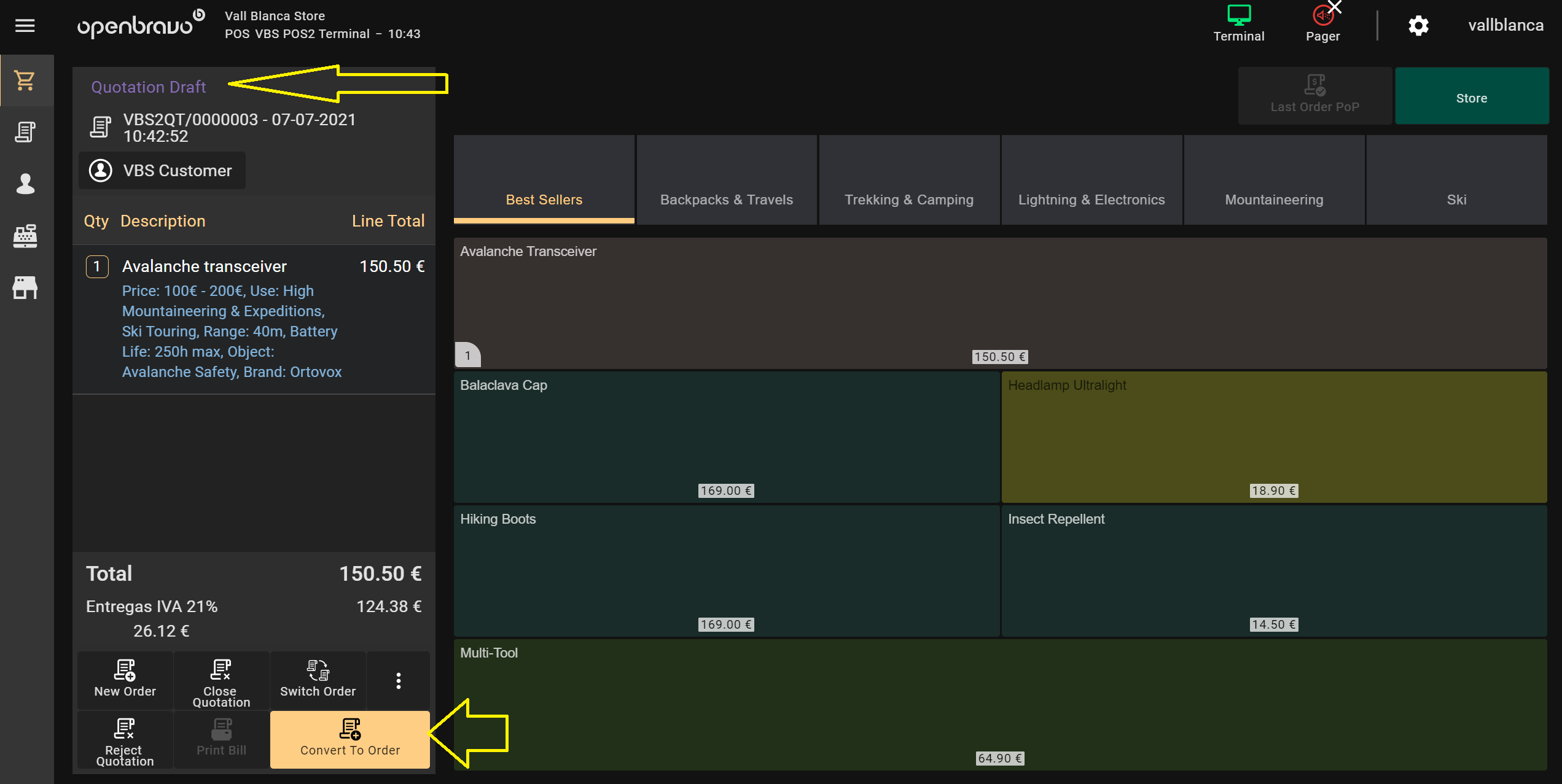Open settings gear in header

pyautogui.click(x=1418, y=26)
